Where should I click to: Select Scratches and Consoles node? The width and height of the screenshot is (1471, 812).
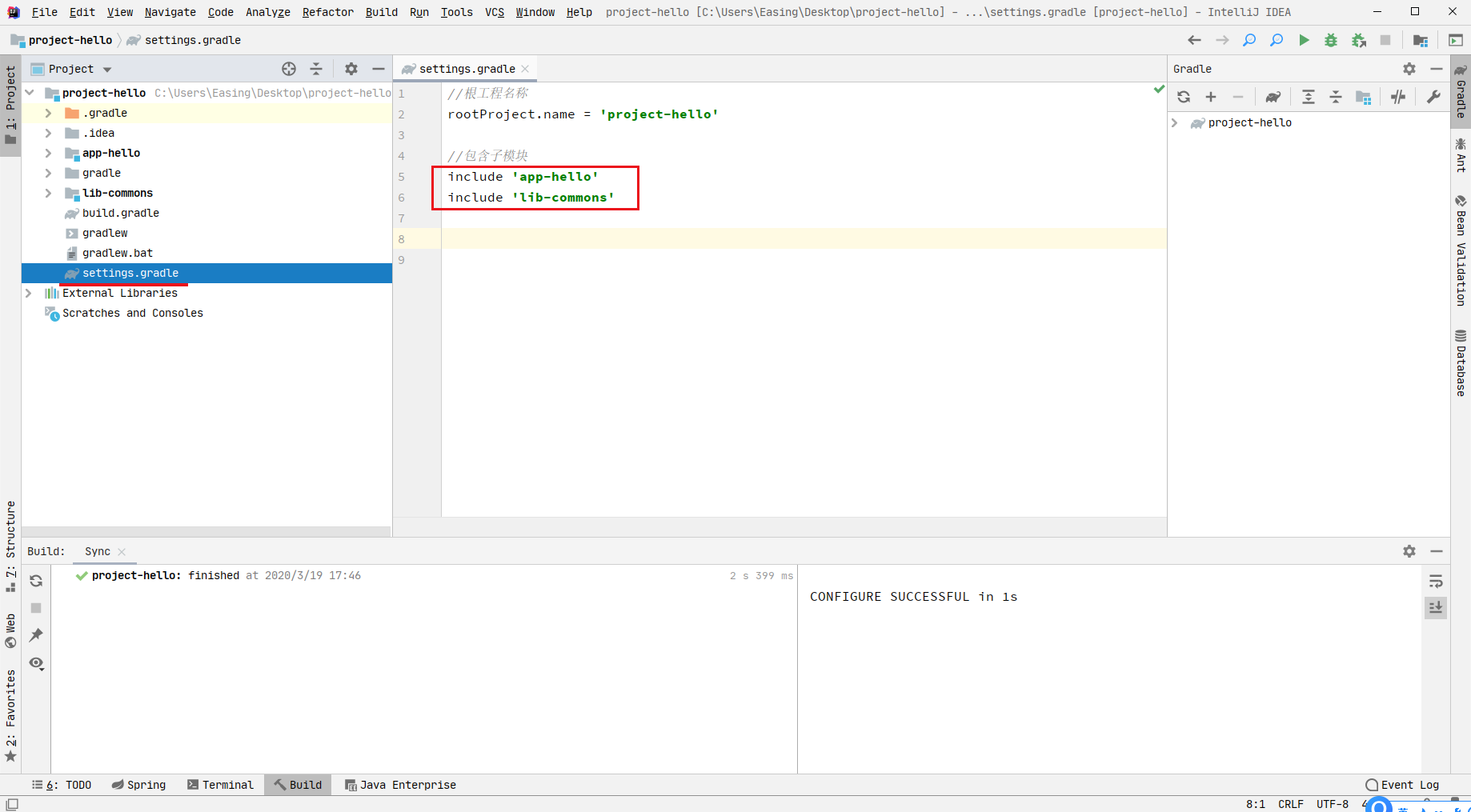click(x=132, y=313)
